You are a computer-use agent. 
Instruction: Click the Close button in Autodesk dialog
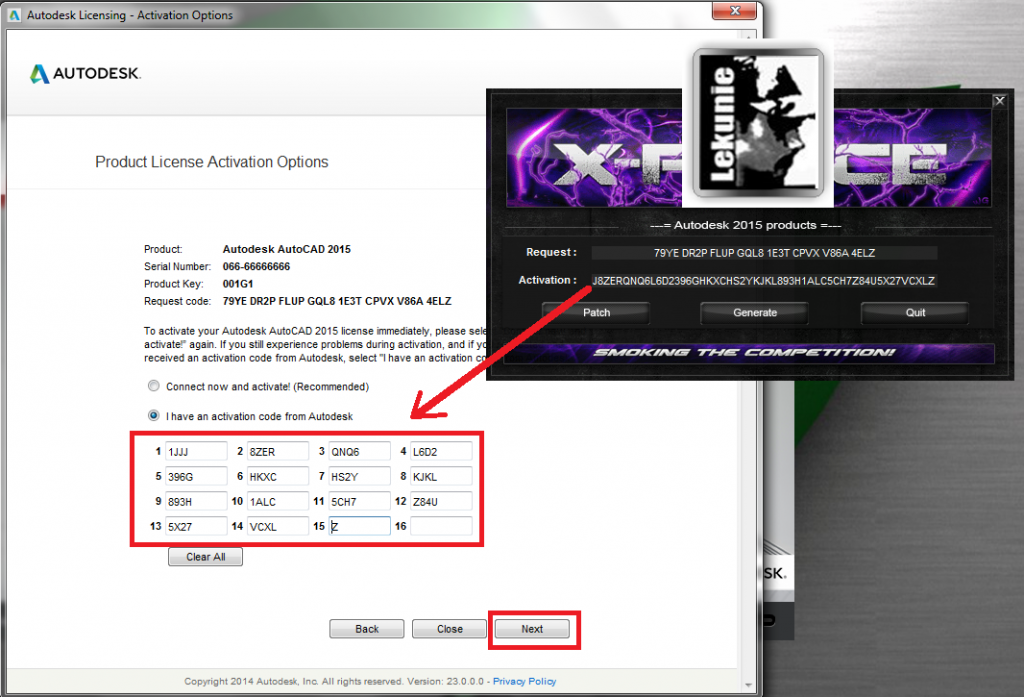click(x=449, y=628)
